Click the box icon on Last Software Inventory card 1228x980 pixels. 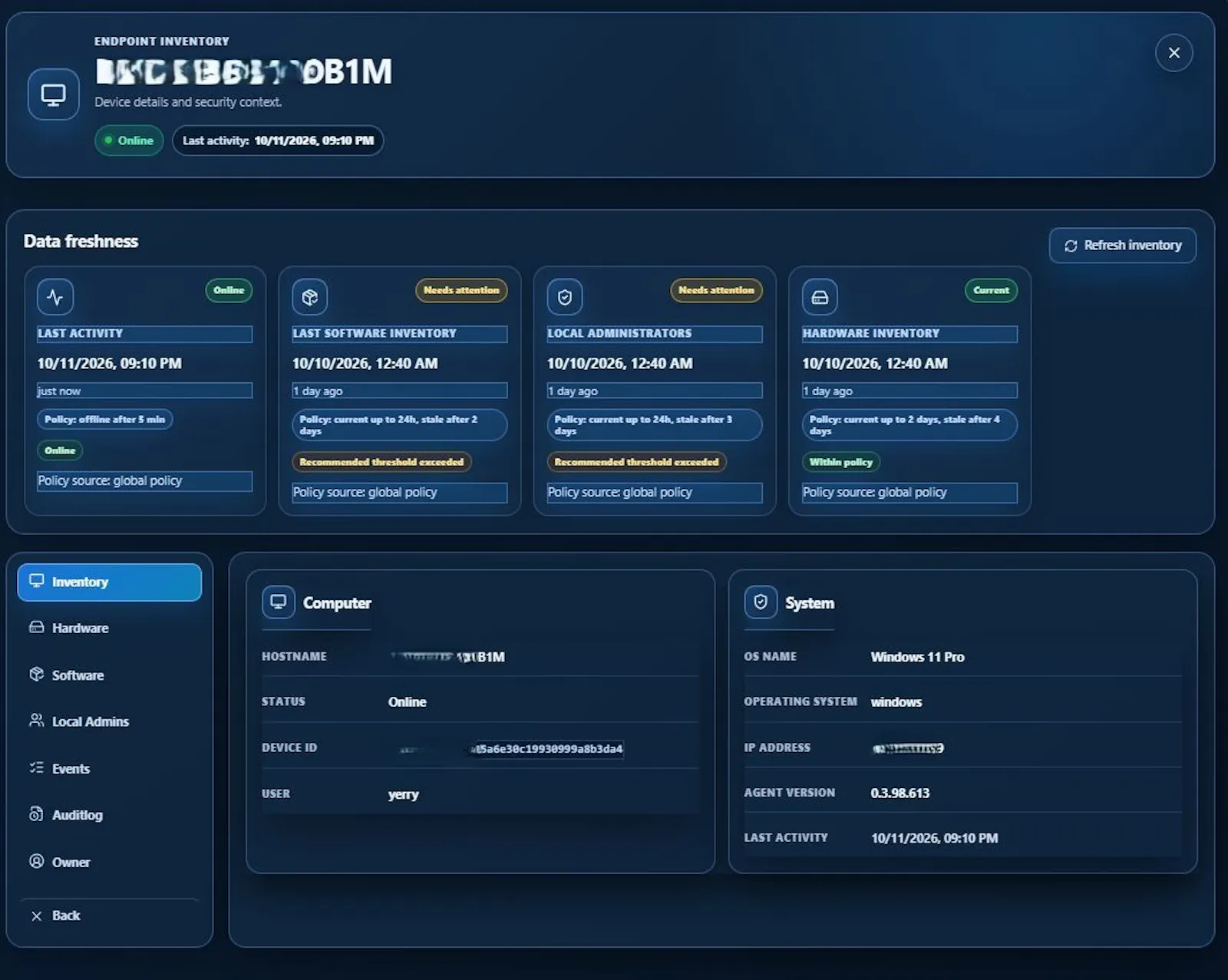pyautogui.click(x=310, y=297)
